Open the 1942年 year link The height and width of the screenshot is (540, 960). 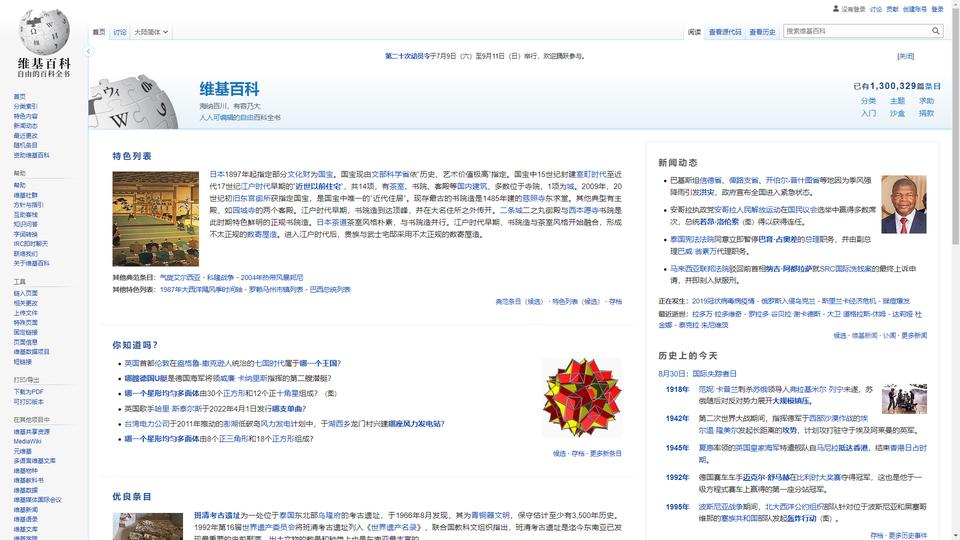(x=677, y=419)
